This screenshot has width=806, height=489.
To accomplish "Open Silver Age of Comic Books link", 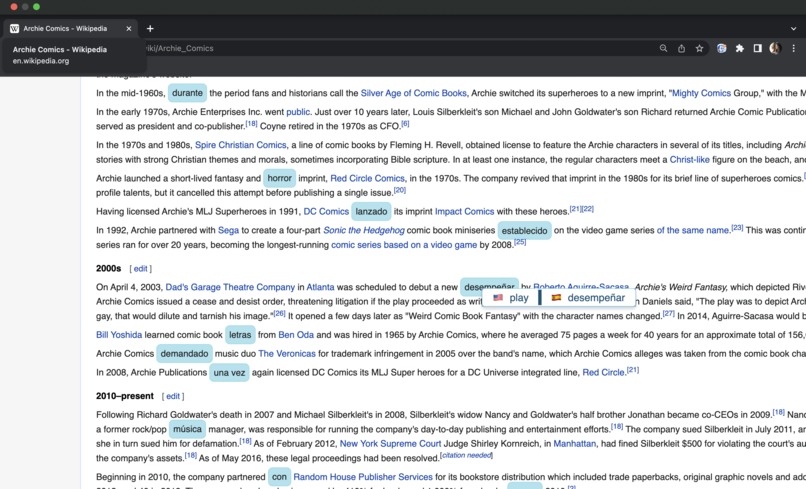I will tap(413, 93).
